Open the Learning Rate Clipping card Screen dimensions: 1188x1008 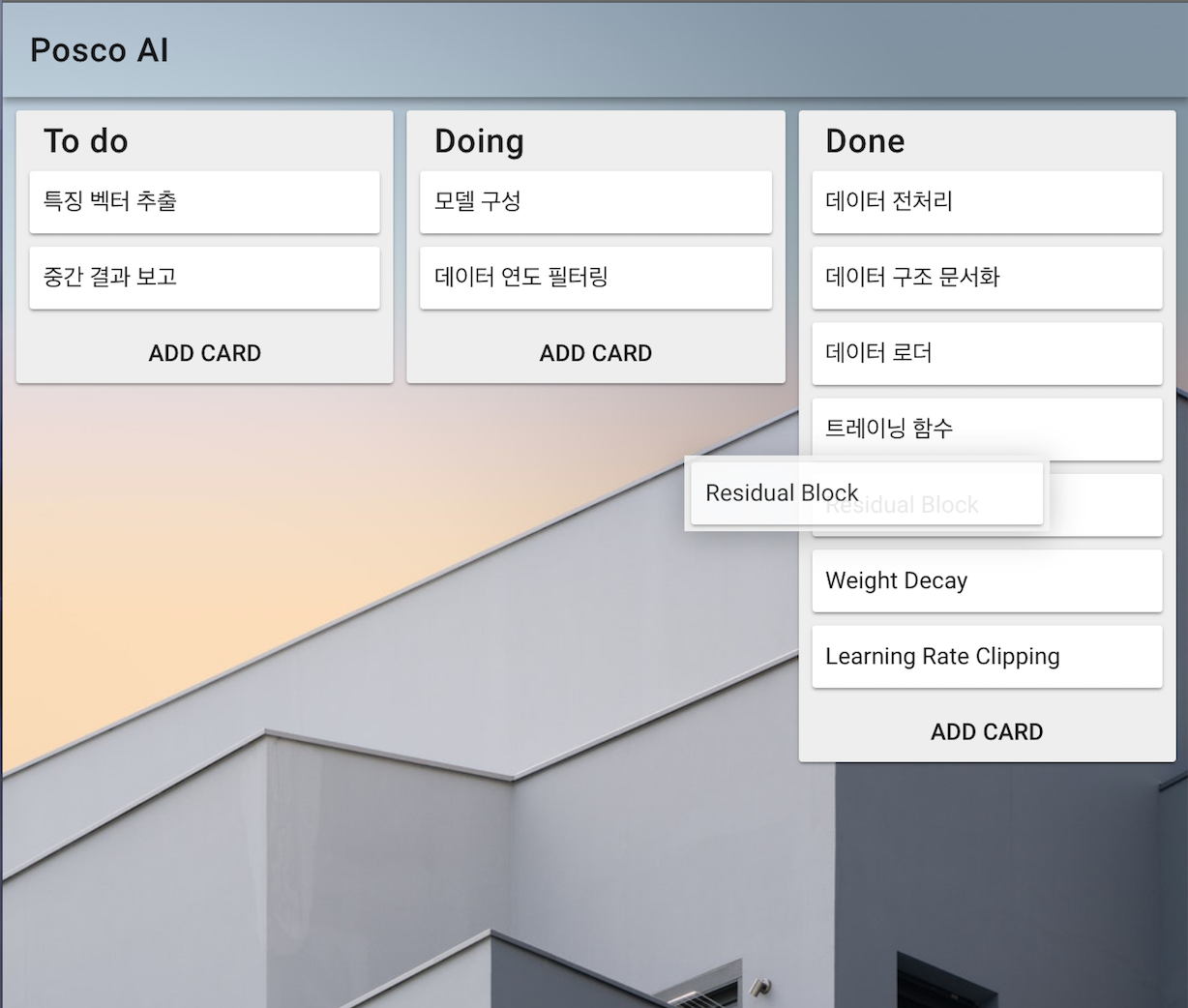pos(987,656)
